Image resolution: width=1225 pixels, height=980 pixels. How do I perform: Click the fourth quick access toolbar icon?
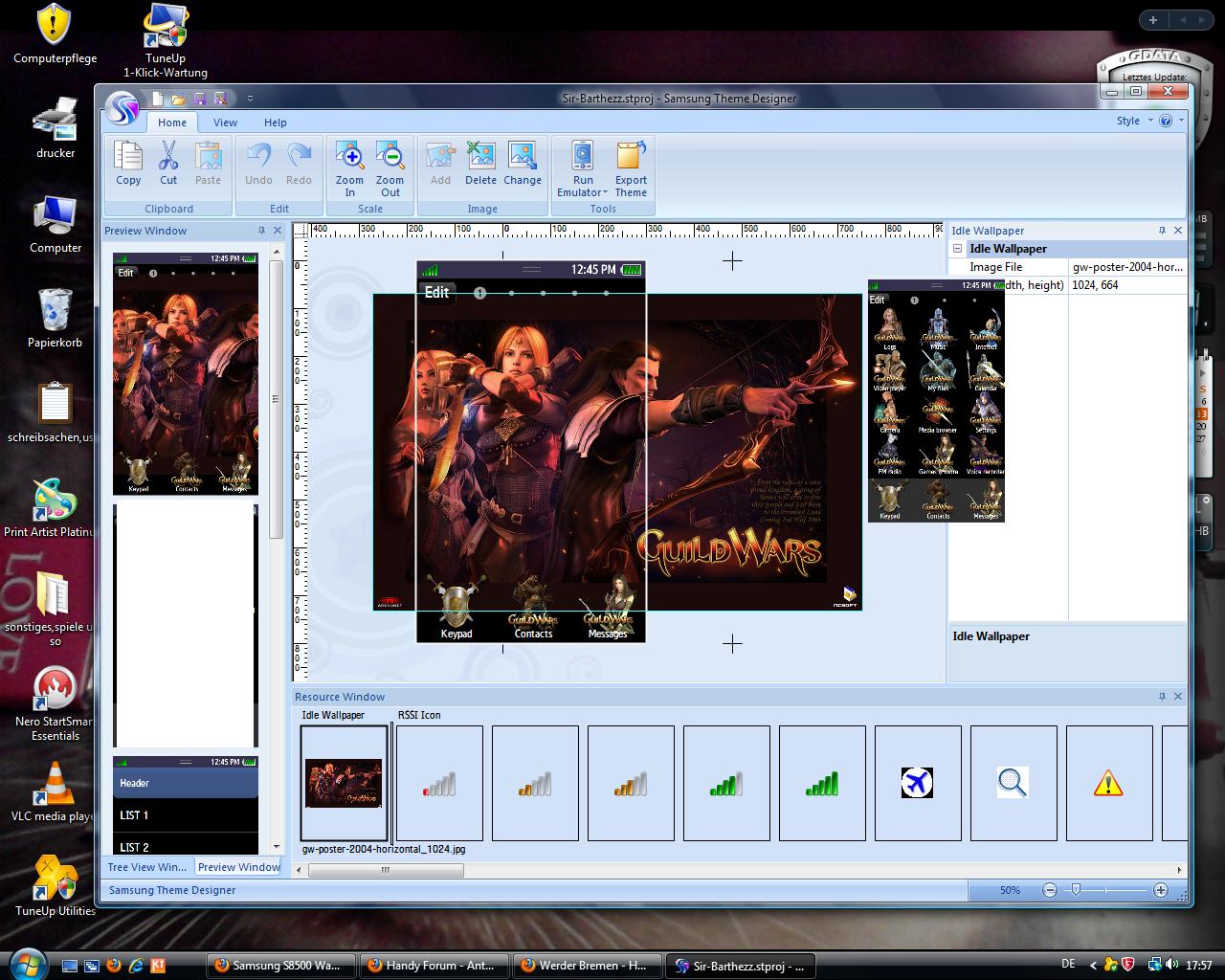(221, 98)
